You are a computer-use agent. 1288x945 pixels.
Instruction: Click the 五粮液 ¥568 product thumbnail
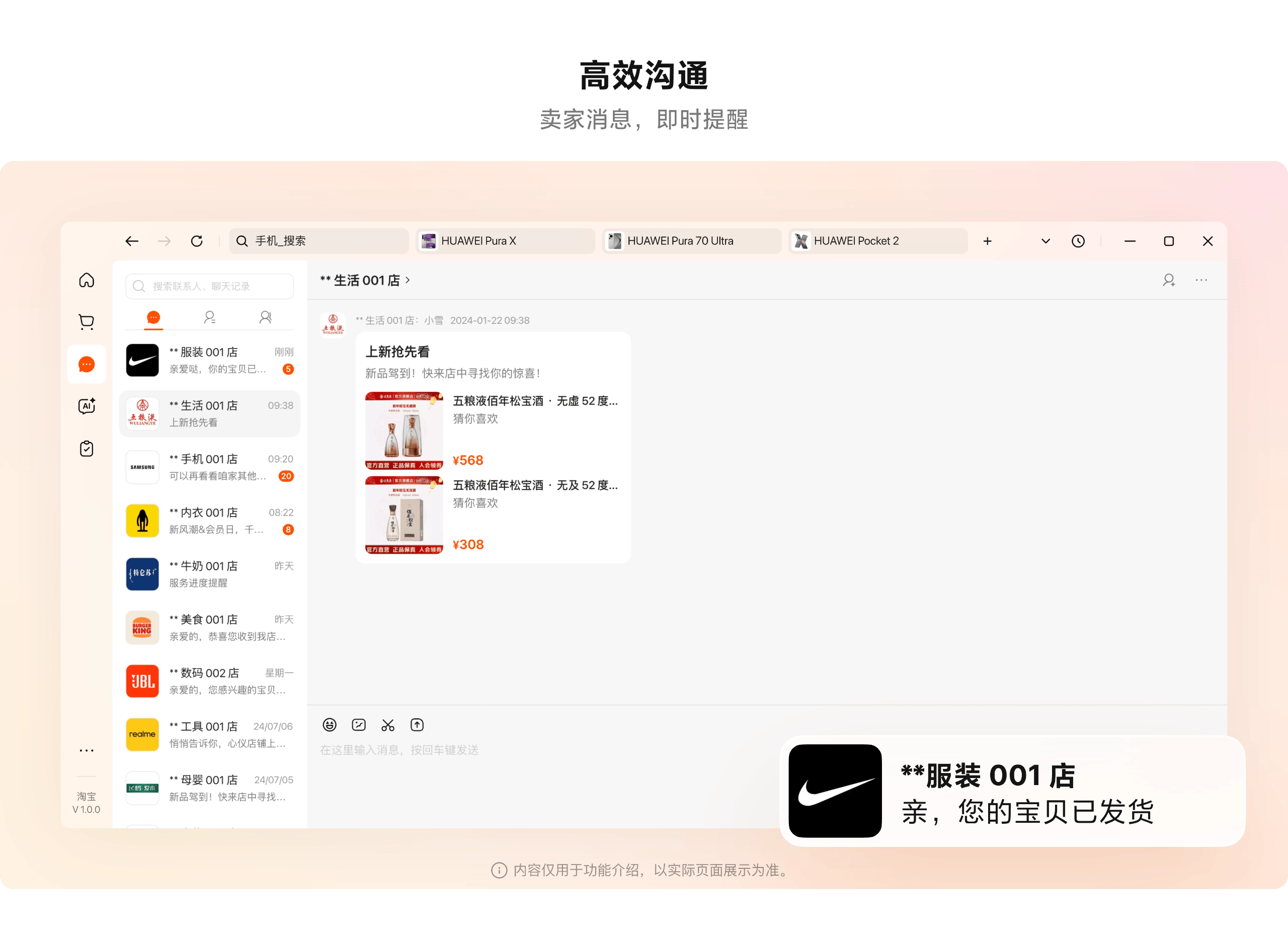coord(404,431)
